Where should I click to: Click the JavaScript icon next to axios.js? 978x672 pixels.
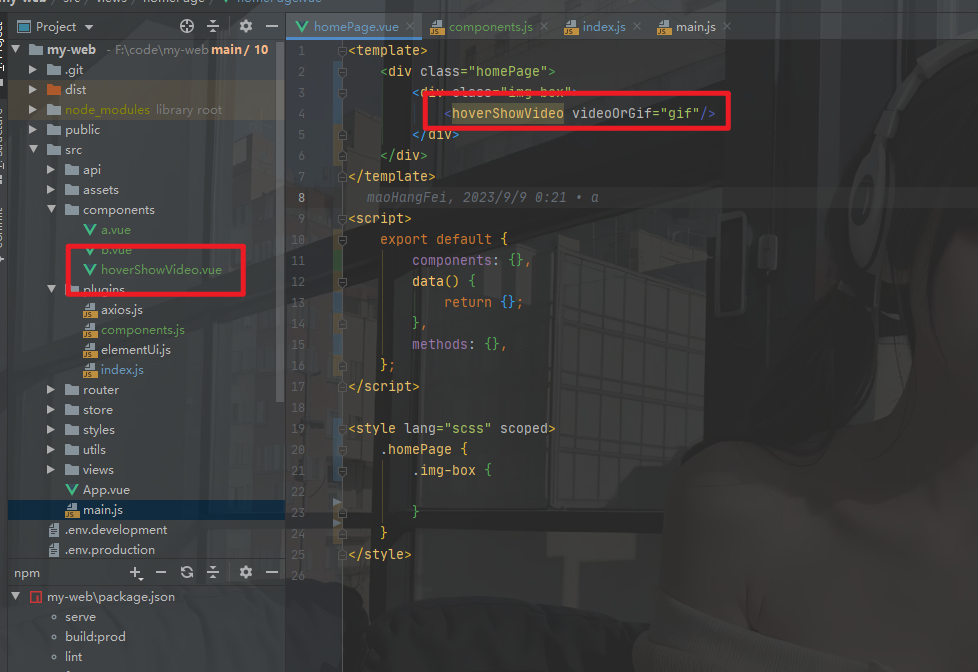tap(90, 309)
